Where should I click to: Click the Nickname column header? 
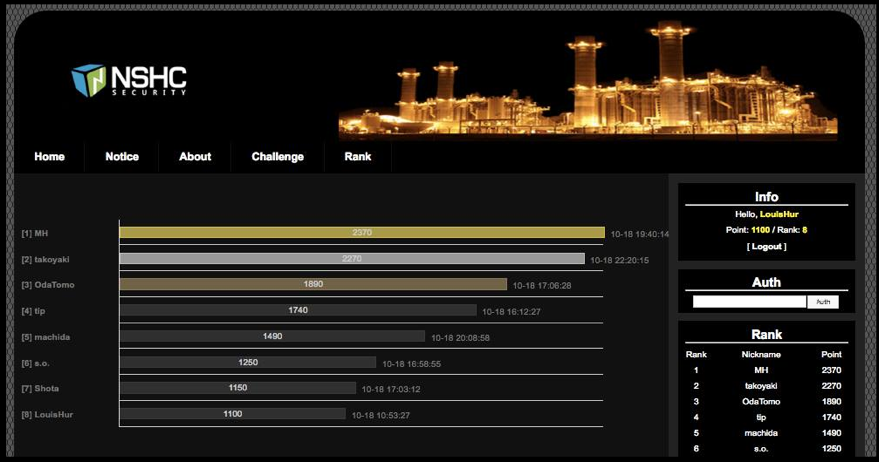tap(762, 354)
